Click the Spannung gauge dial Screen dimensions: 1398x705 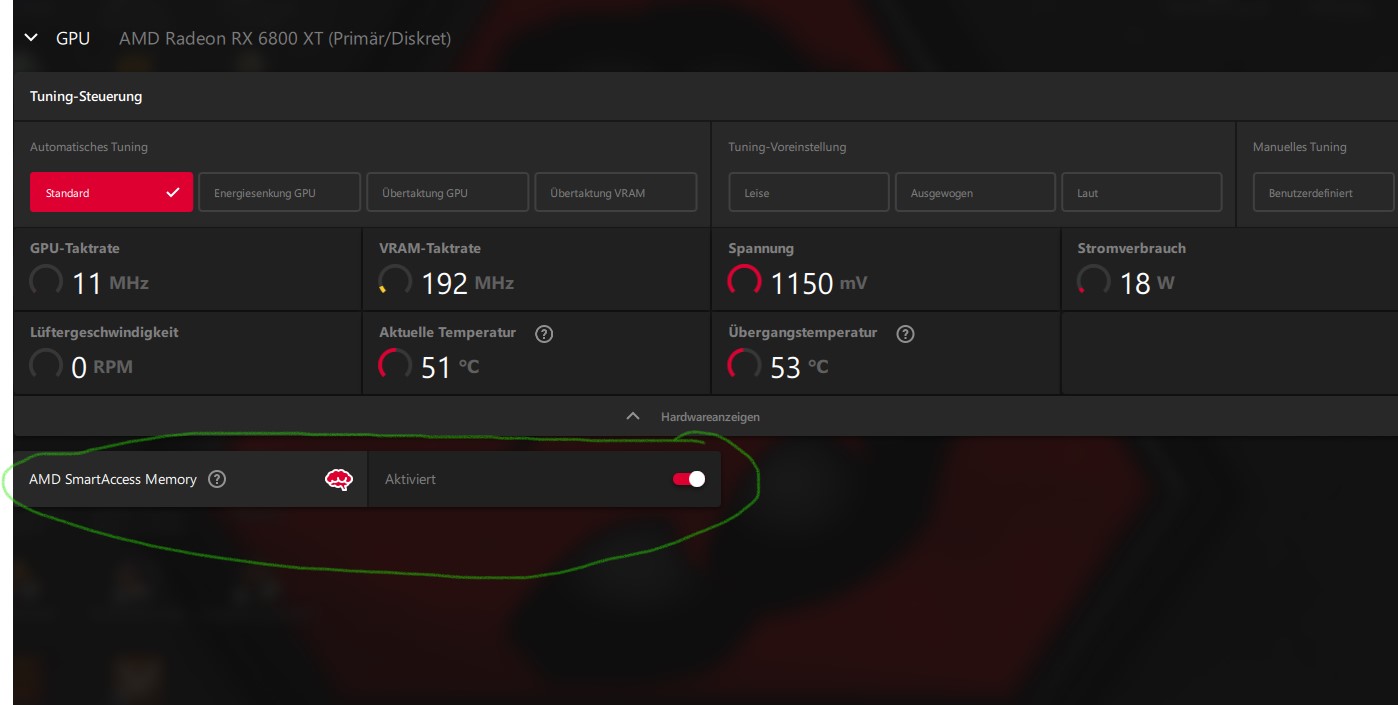click(x=744, y=281)
